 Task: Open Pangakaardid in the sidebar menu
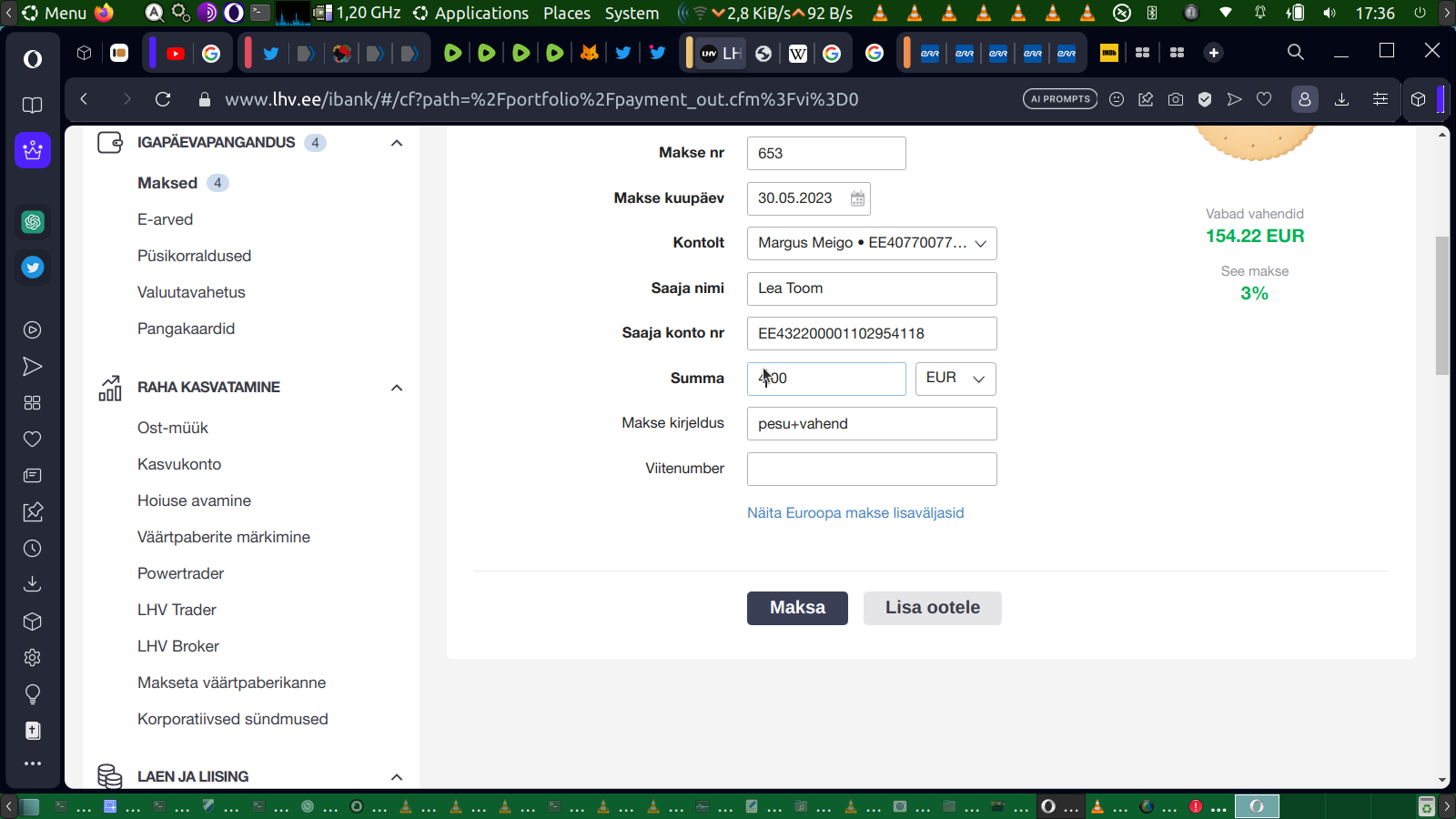click(x=187, y=329)
